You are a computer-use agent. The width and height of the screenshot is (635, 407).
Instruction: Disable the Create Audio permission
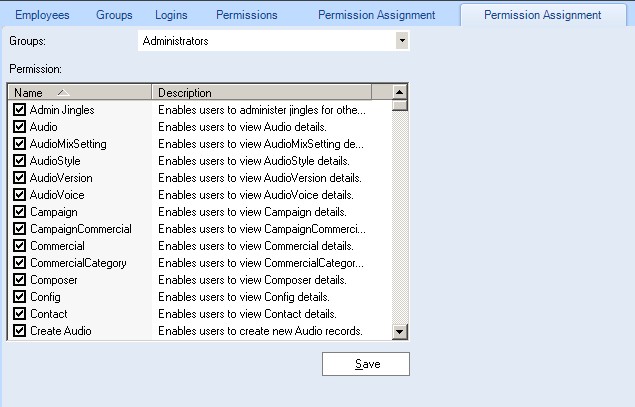click(19, 331)
